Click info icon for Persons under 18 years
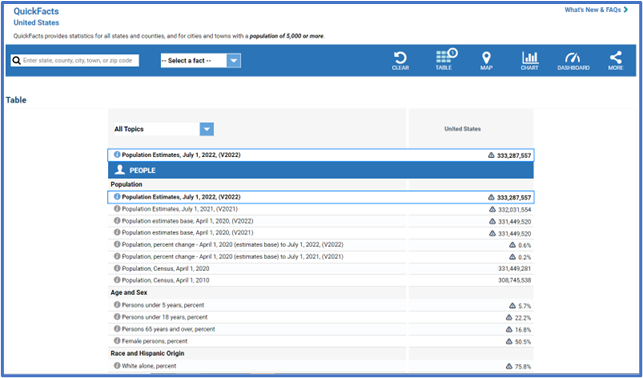Viewport: 643px width, 378px height. (117, 317)
